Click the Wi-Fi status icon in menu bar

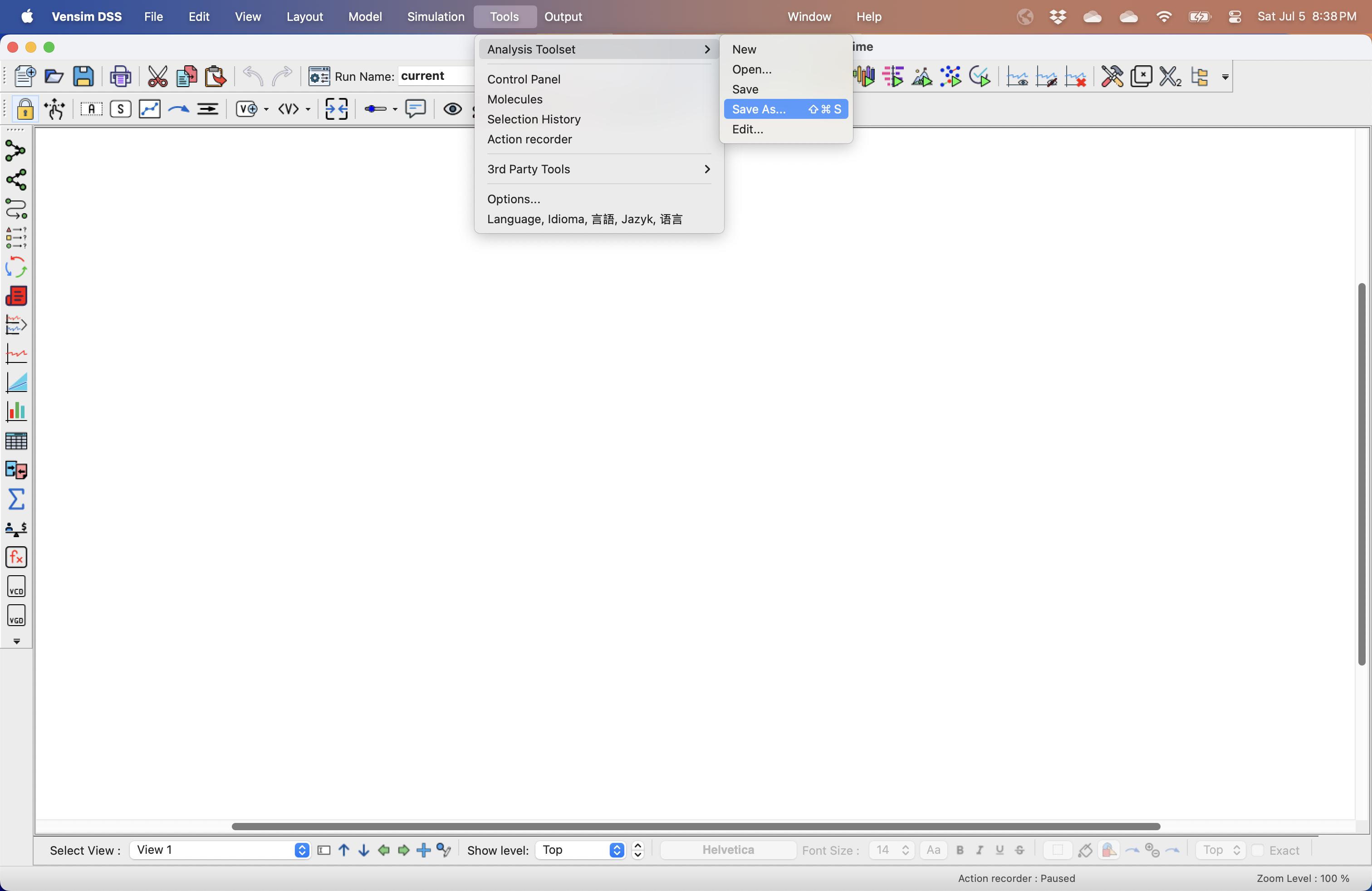point(1164,17)
